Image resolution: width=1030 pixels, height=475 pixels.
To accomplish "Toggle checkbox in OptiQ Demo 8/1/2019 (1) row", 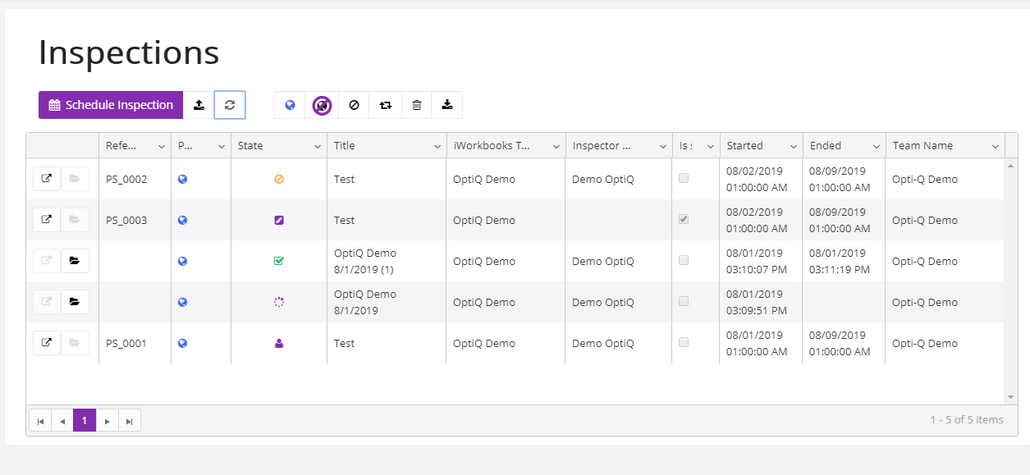I will point(683,261).
